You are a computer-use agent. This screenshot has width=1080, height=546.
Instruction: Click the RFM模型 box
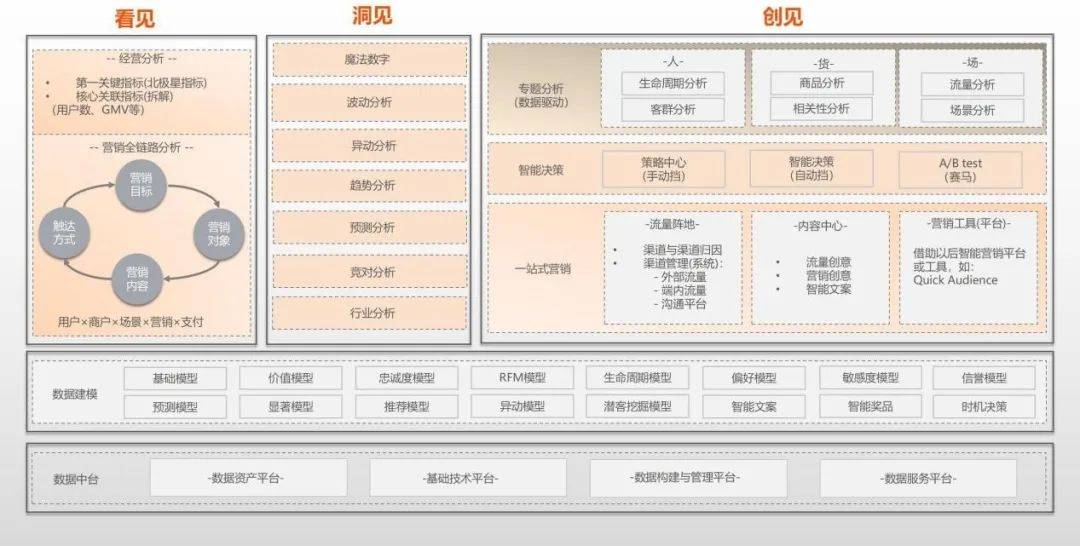[x=522, y=378]
